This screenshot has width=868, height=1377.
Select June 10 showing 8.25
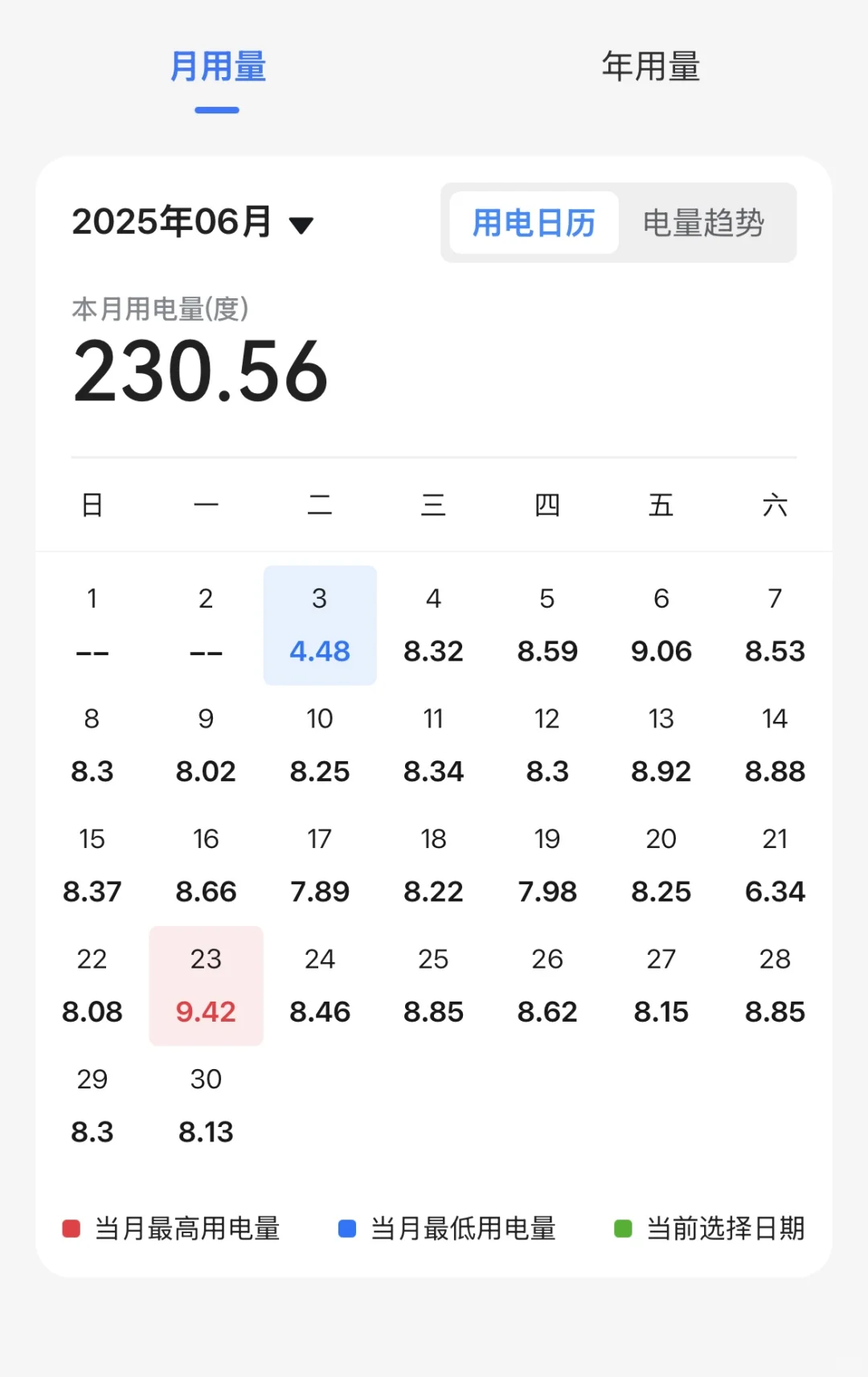pos(320,745)
